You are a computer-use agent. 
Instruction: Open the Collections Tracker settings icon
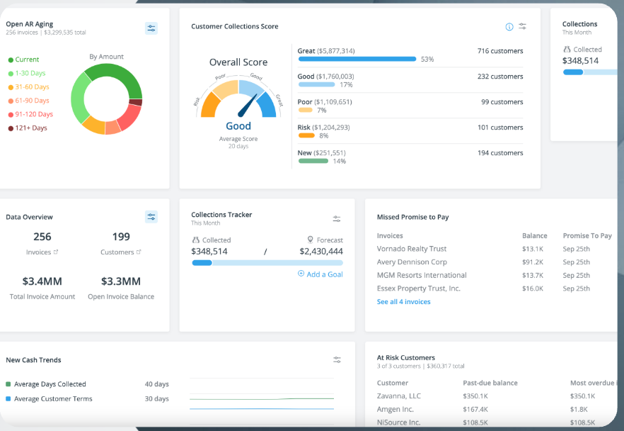coord(337,219)
